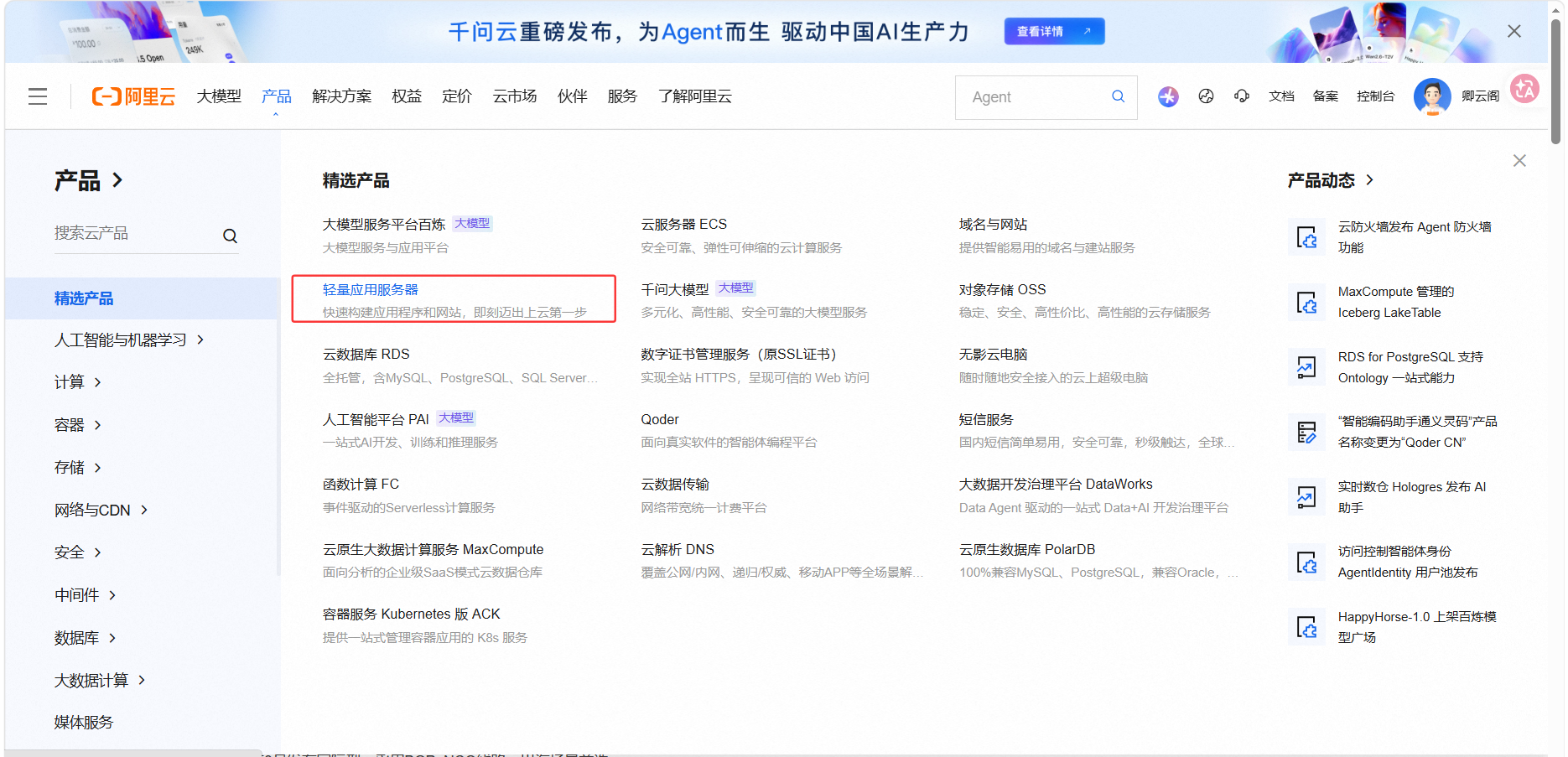Screen dimensions: 1568x757
Task: Open the 服务 menu item
Action: tap(622, 96)
